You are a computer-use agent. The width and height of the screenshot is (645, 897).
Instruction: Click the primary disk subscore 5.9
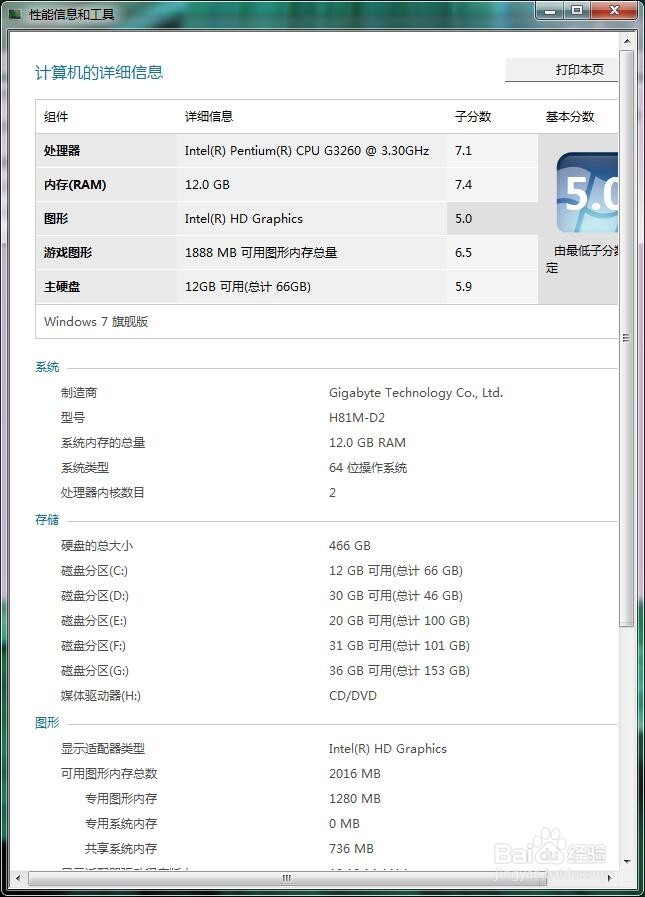tap(463, 287)
